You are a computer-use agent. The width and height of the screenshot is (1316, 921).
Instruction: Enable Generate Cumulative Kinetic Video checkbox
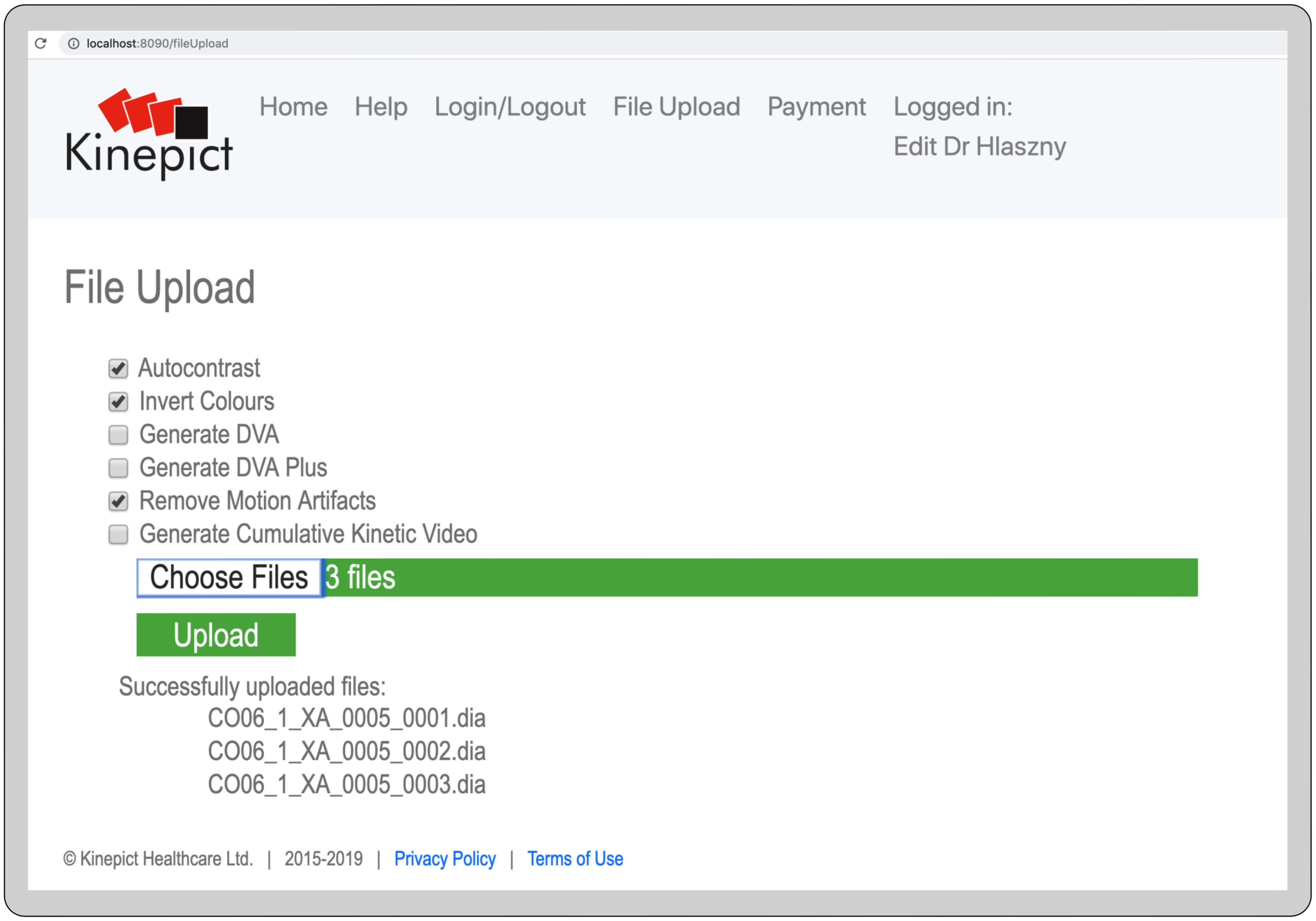(118, 535)
